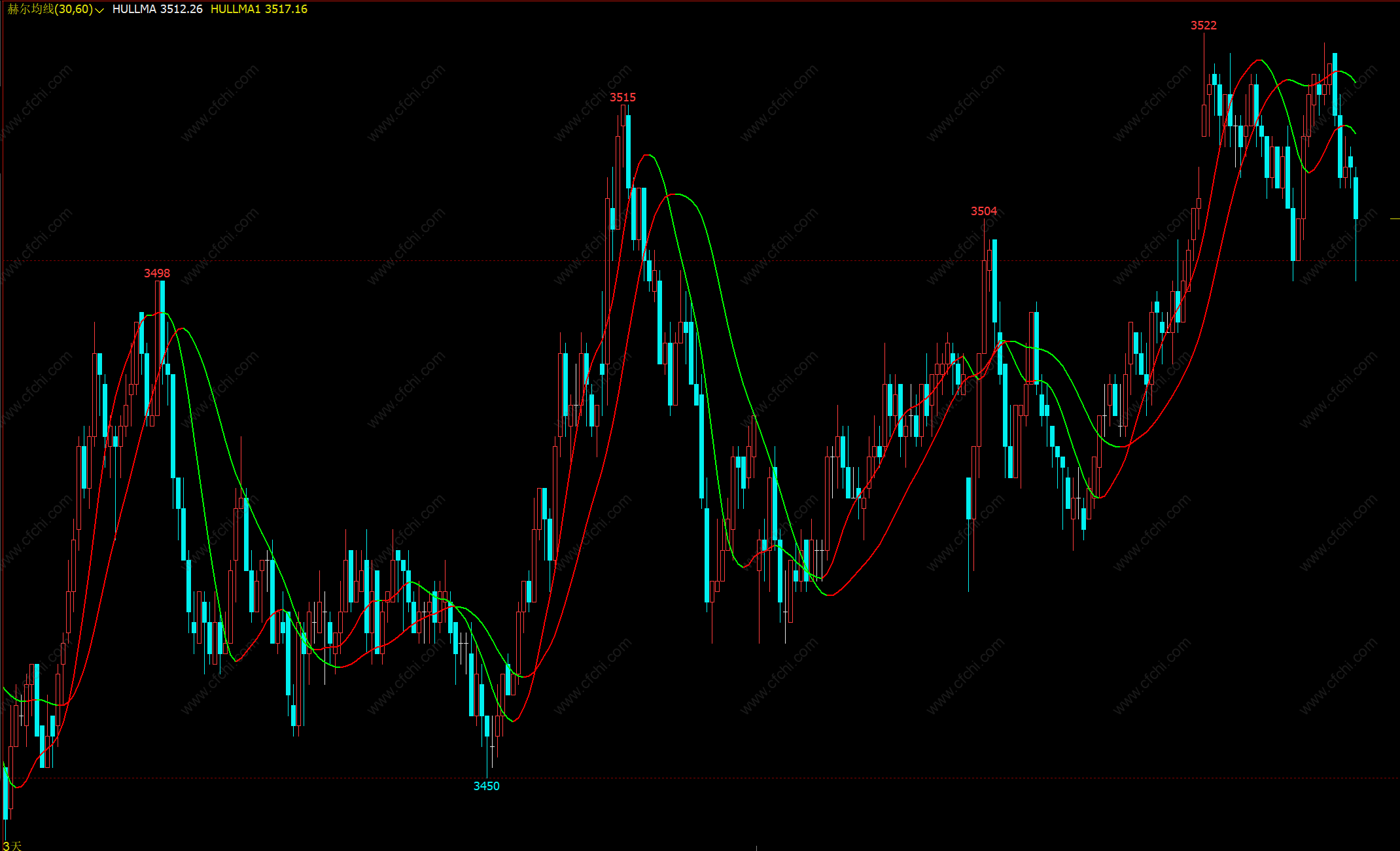Click the lowest candlestick above 3450 label
Screen dimensions: 1400x851
point(487,726)
